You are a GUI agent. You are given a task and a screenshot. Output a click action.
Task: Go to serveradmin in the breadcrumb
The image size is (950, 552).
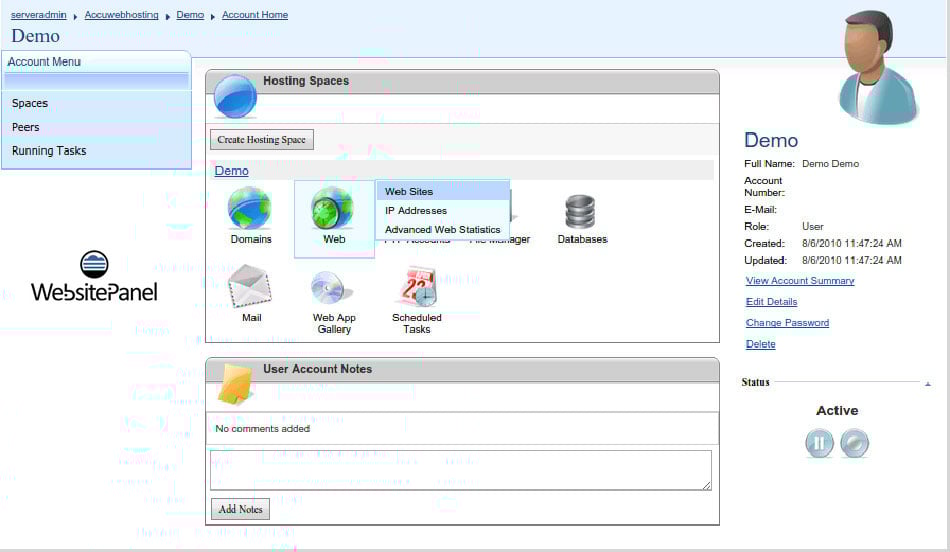coord(39,15)
